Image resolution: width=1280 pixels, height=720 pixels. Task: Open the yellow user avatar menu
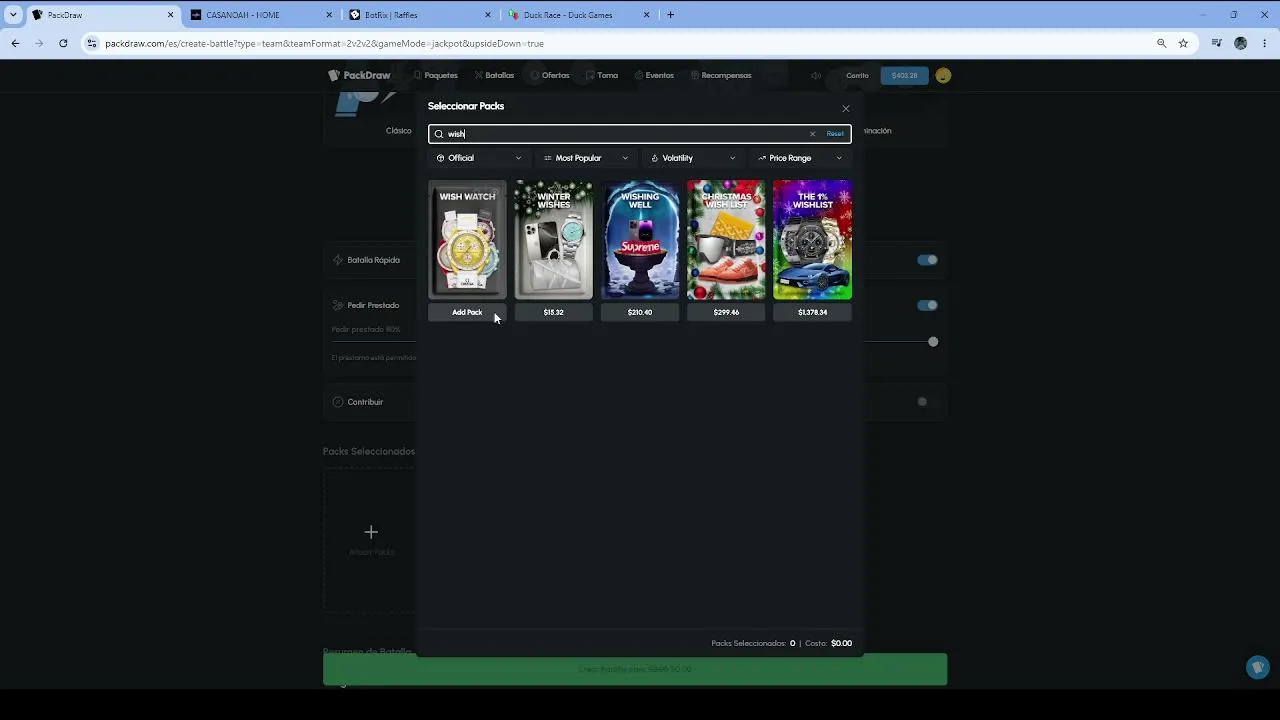pyautogui.click(x=943, y=75)
